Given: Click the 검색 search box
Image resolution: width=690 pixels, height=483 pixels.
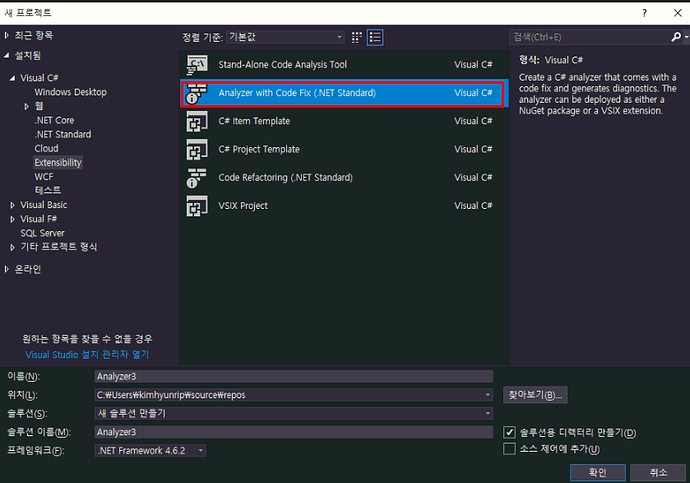Looking at the screenshot, I should point(590,37).
